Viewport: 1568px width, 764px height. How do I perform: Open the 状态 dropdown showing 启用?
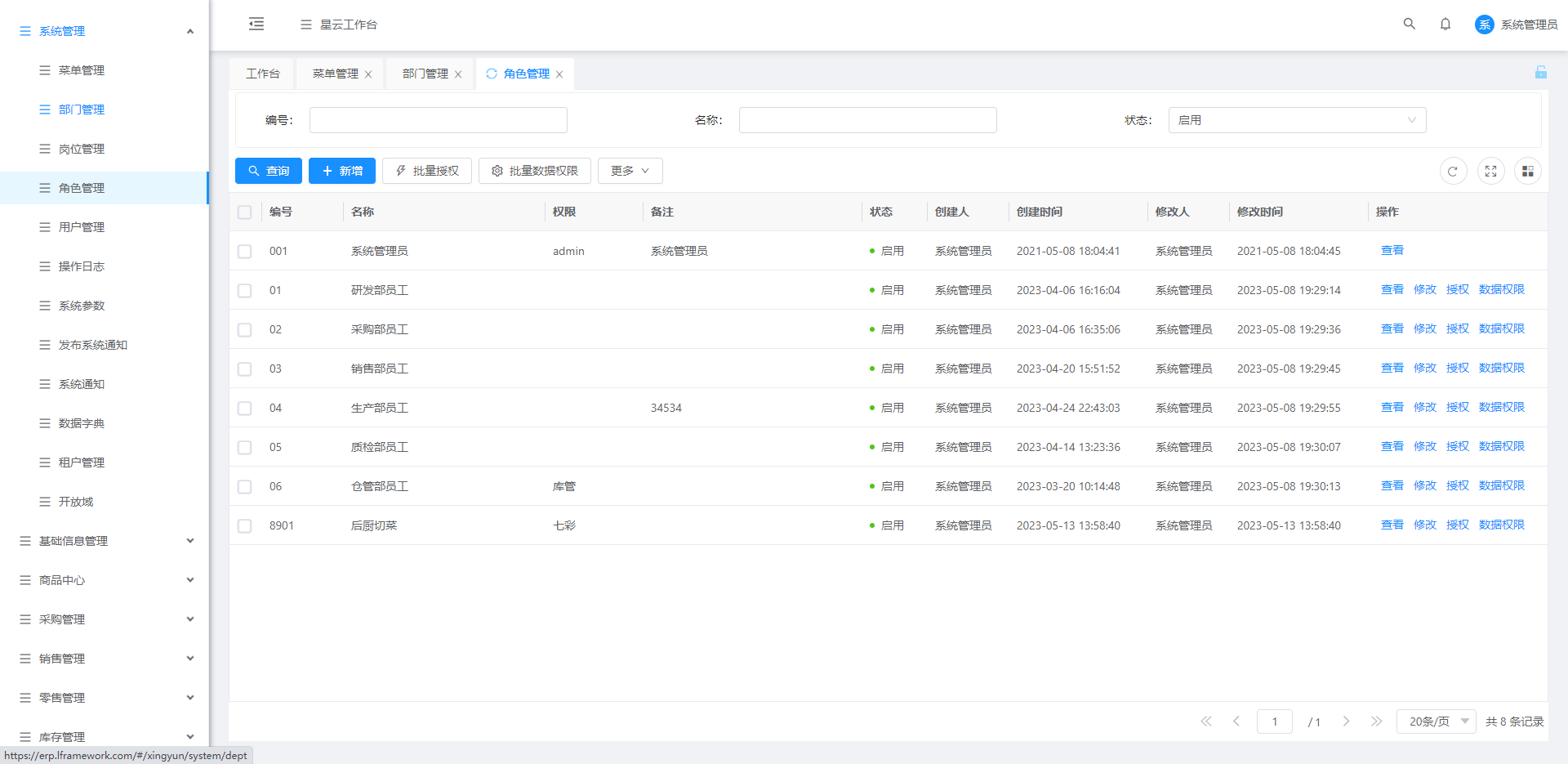(x=1297, y=120)
